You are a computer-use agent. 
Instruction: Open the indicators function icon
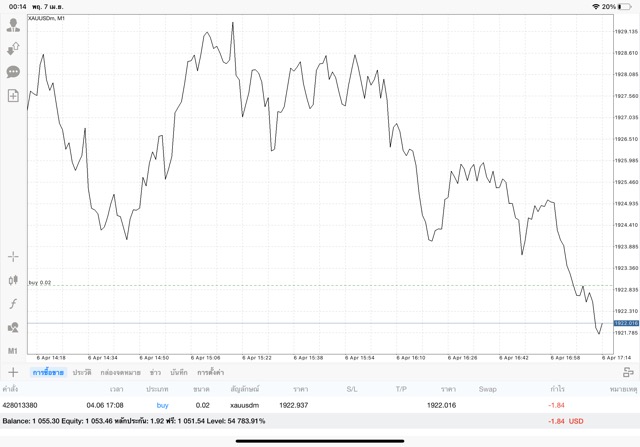tap(13, 304)
